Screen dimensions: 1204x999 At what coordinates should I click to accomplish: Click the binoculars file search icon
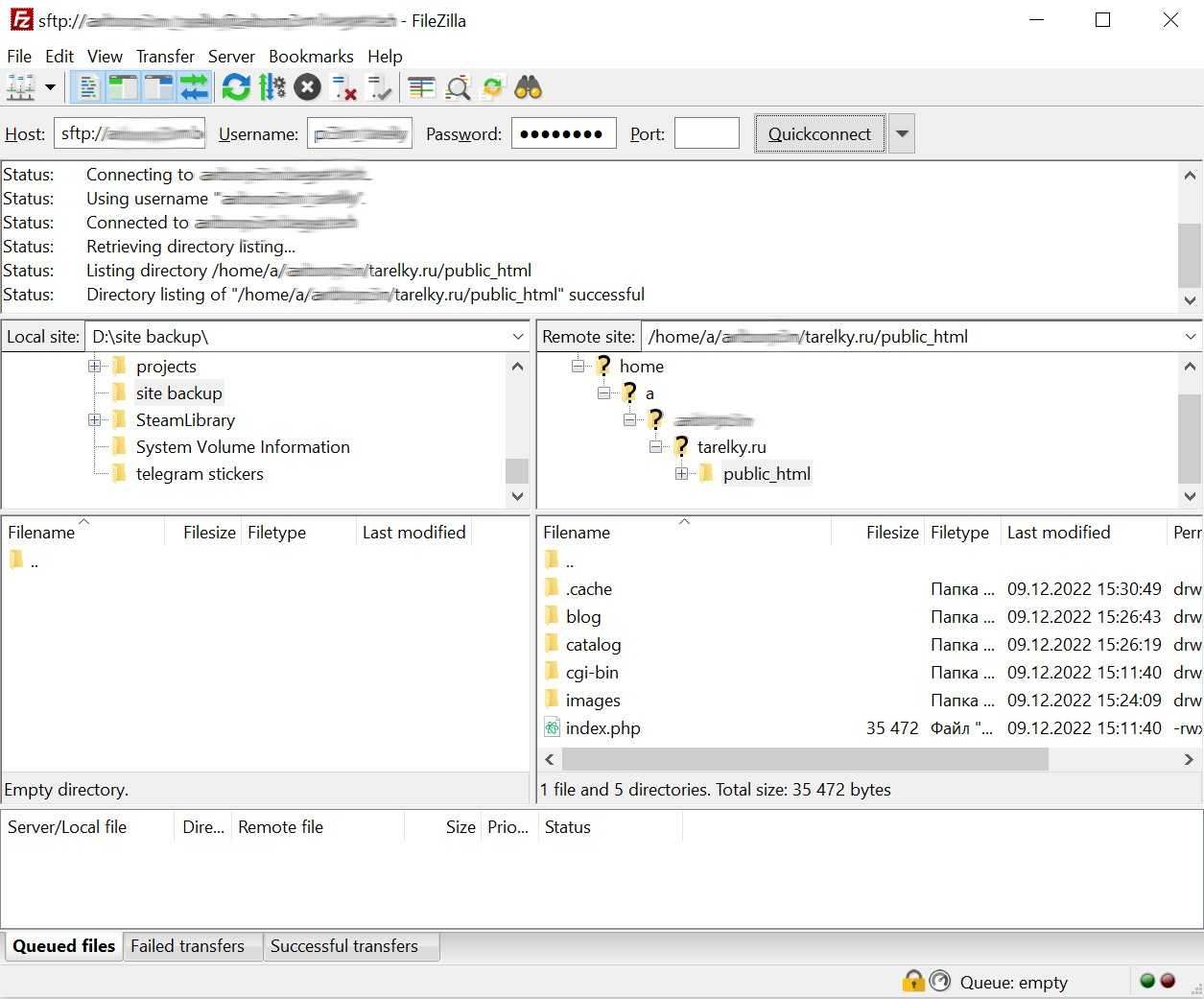tap(528, 88)
